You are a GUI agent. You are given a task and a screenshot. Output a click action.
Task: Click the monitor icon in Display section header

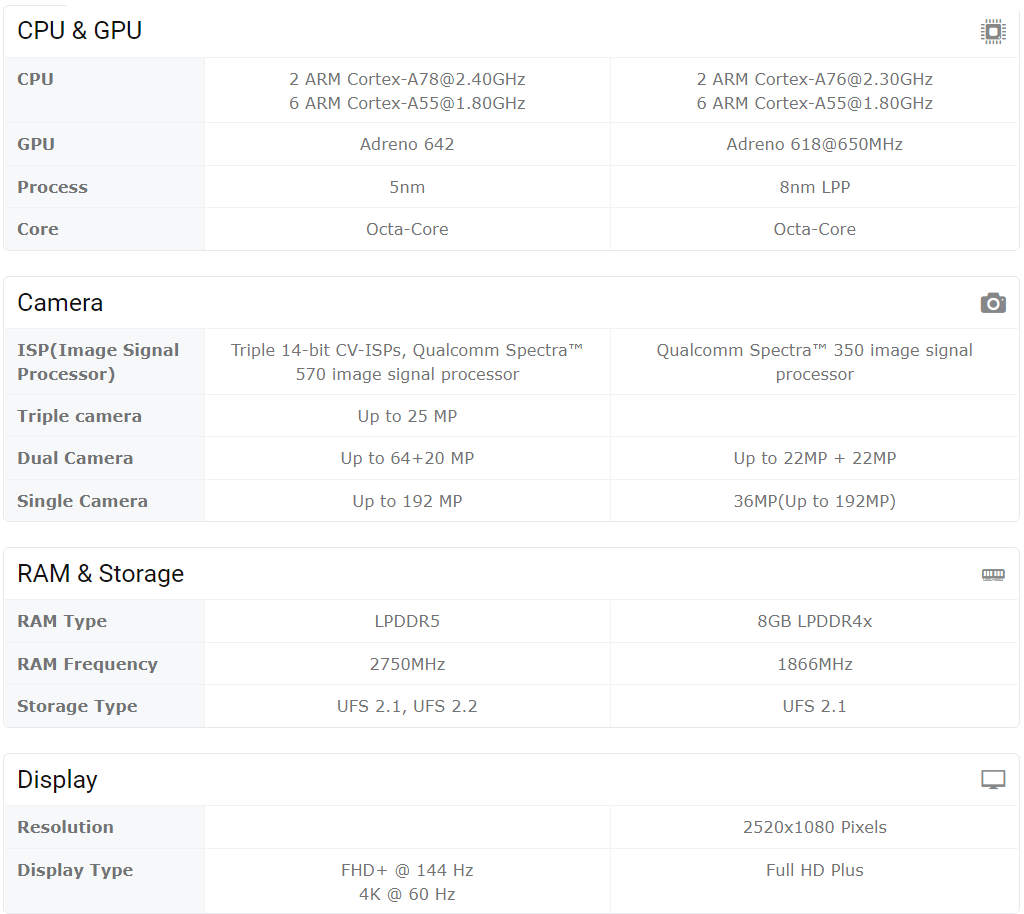pyautogui.click(x=993, y=780)
